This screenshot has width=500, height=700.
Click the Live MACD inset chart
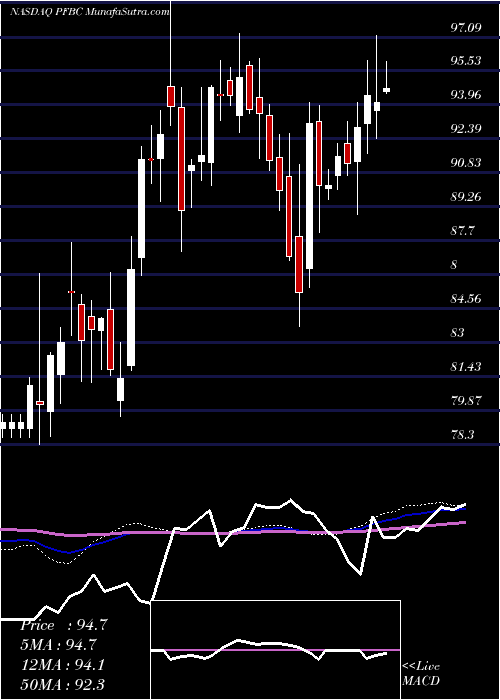tap(275, 650)
